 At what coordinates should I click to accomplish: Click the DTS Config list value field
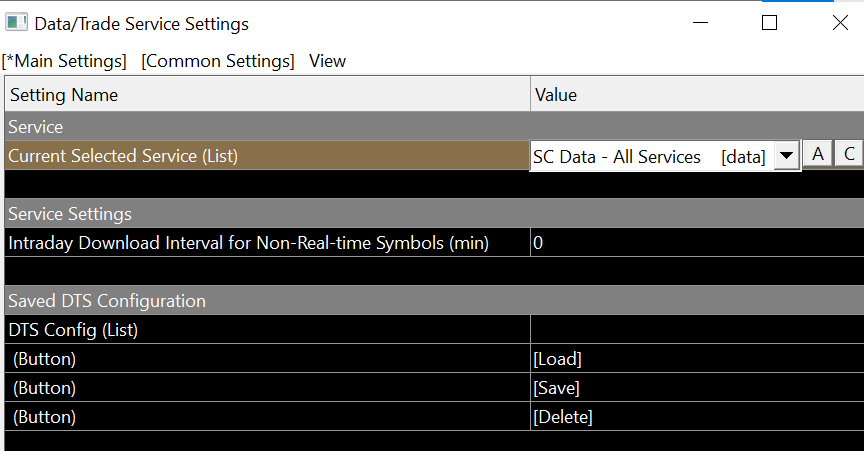click(695, 330)
